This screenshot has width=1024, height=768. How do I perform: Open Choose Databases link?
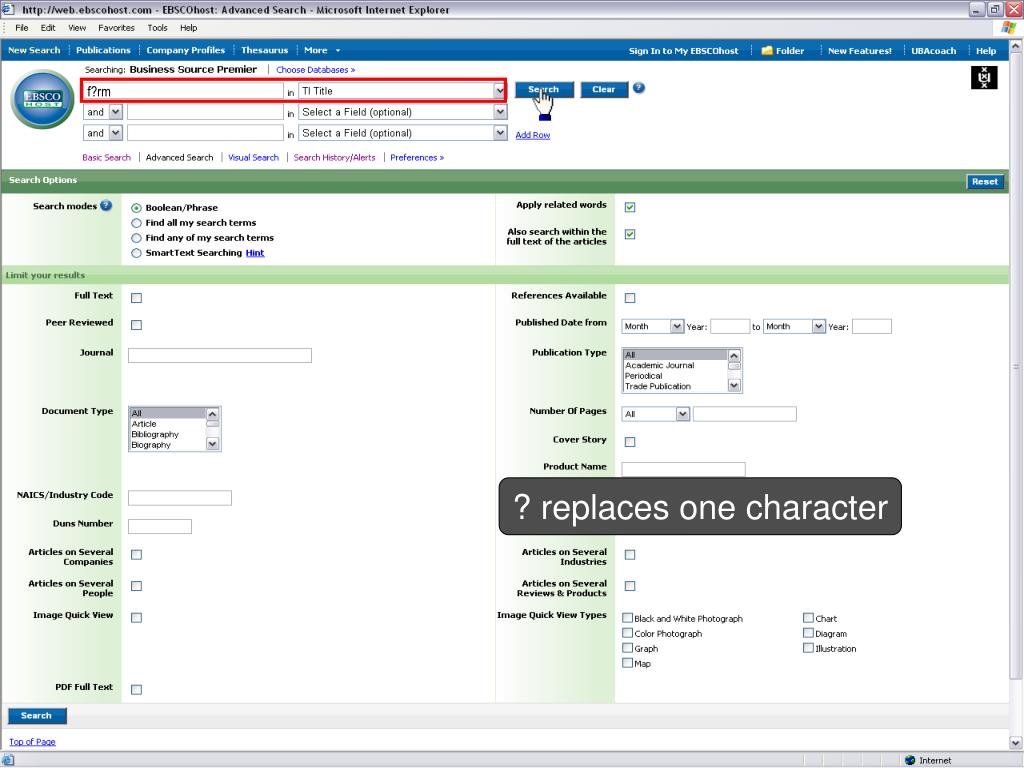(x=315, y=70)
